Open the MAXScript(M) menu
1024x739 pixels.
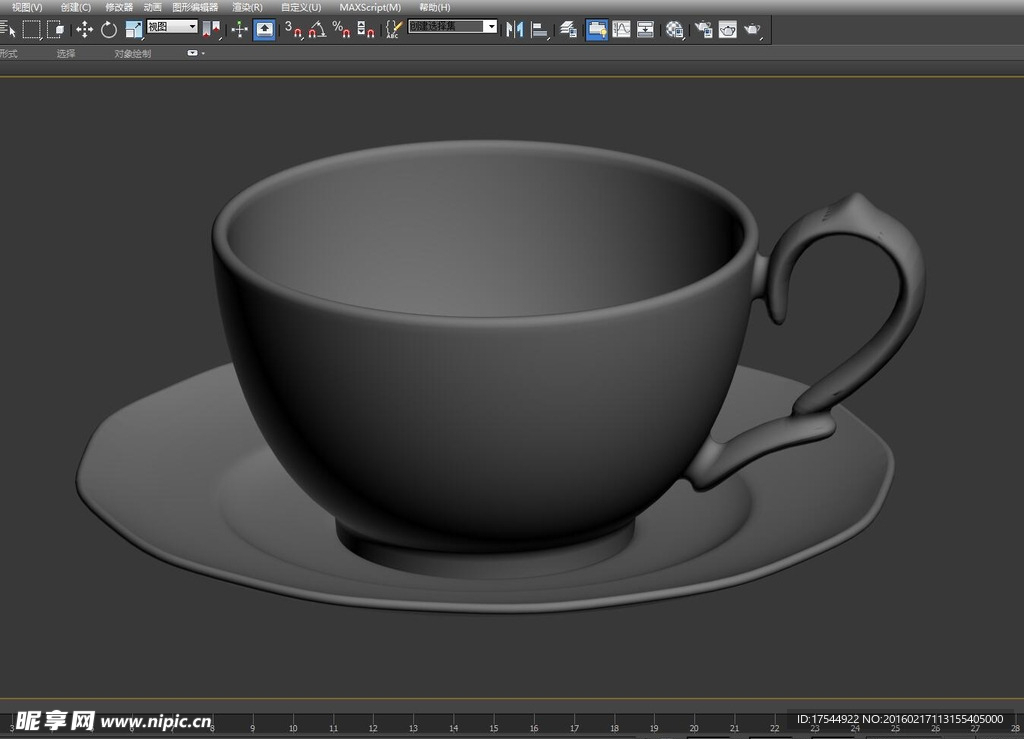[x=370, y=7]
